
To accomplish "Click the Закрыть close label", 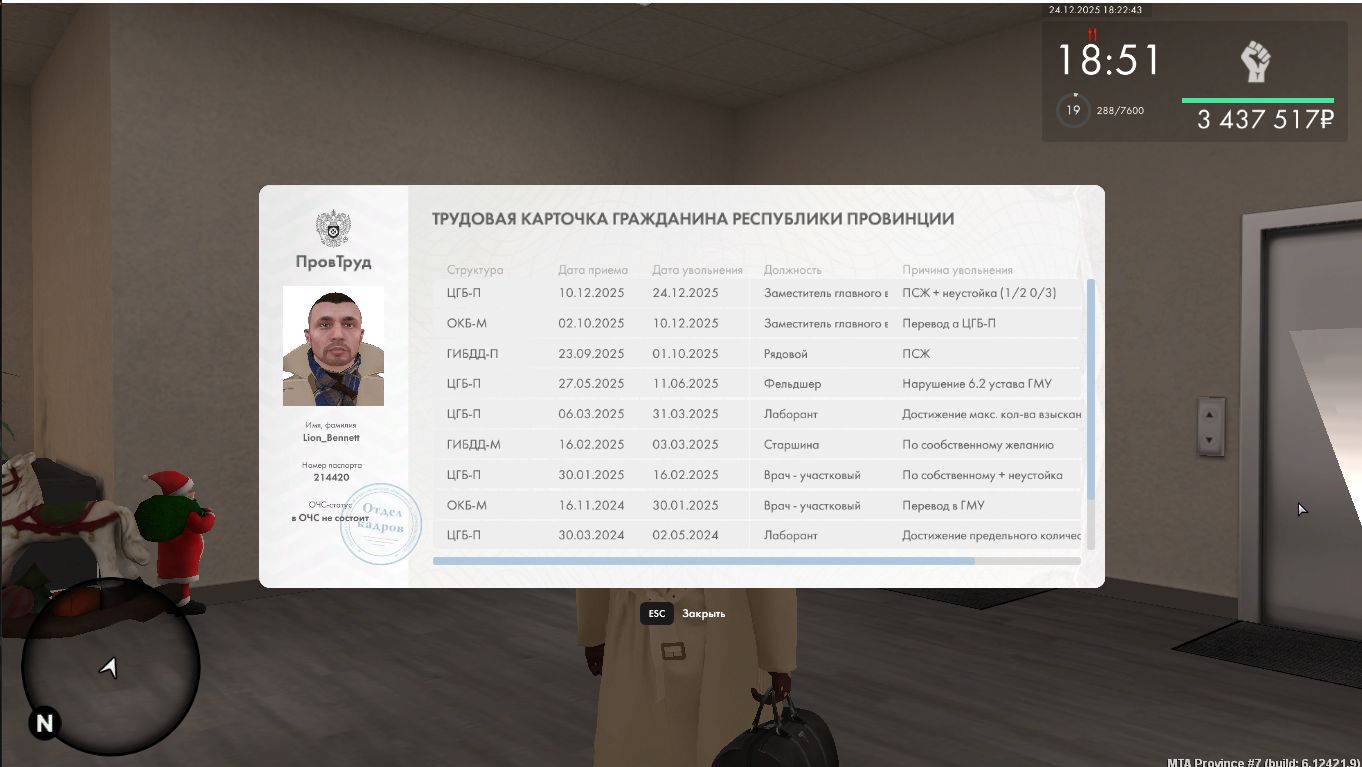I will coord(703,614).
